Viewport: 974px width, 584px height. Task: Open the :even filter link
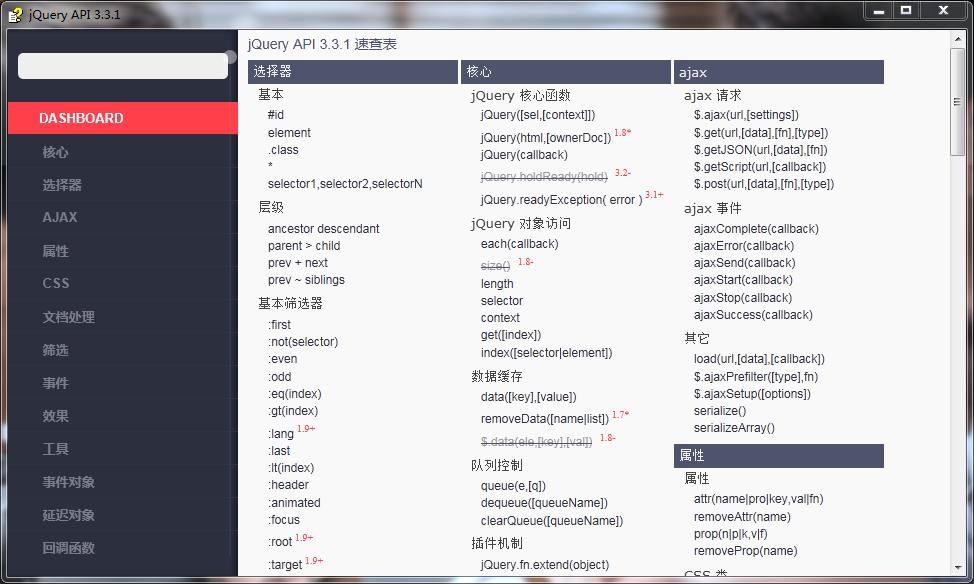click(x=283, y=358)
